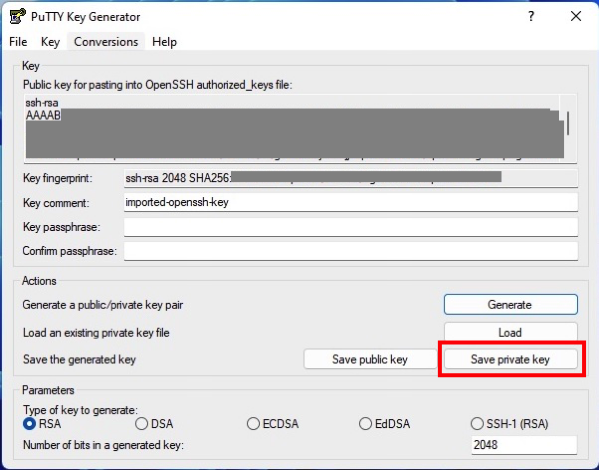Click the Confirm passphrase field
The width and height of the screenshot is (599, 470).
(x=351, y=251)
